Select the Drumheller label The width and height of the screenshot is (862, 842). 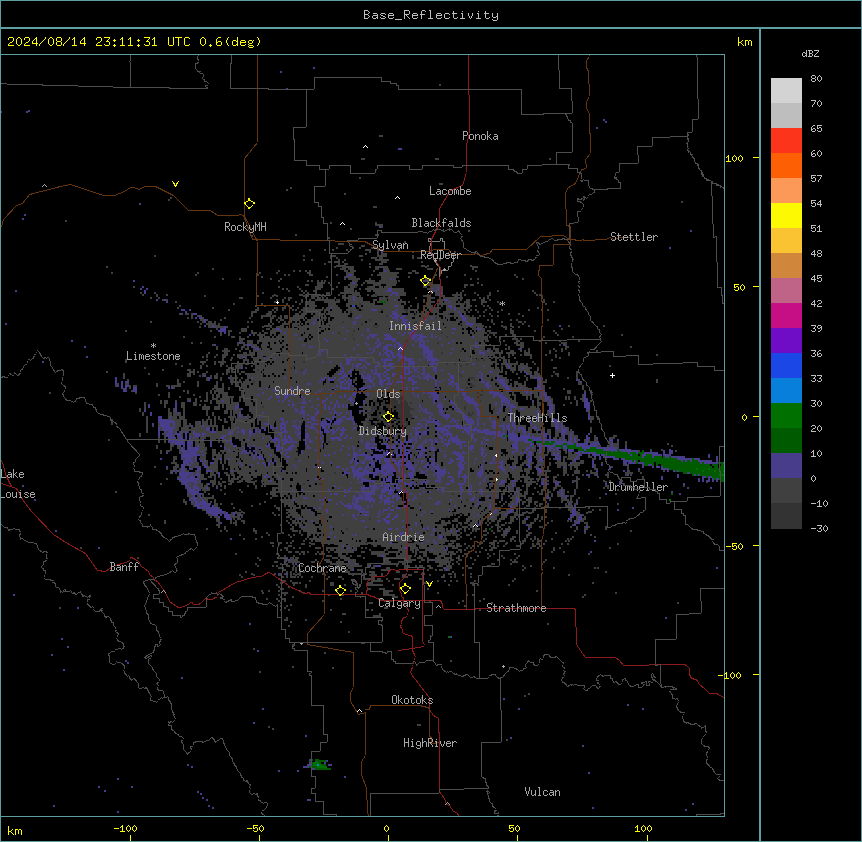(x=638, y=487)
